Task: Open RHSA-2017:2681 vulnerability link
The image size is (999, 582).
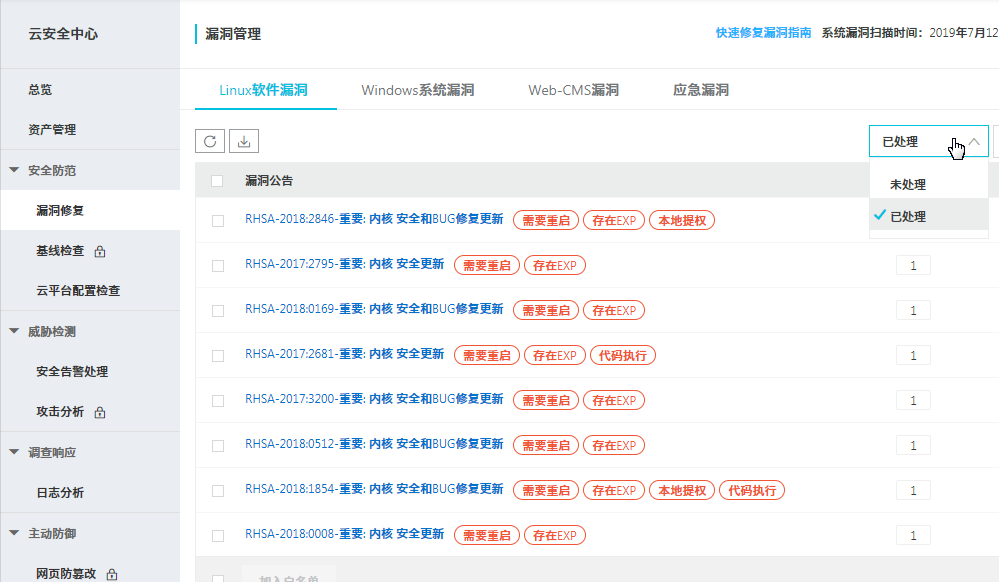Action: pos(345,354)
